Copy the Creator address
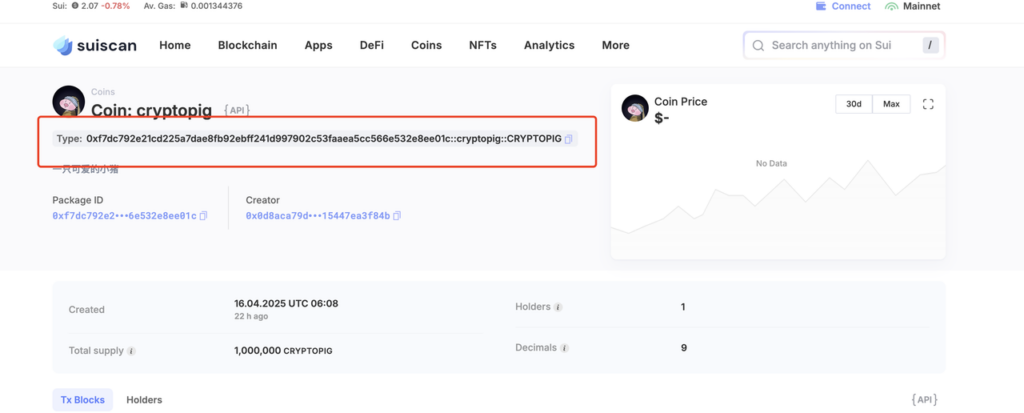1024x413 pixels. coord(397,216)
